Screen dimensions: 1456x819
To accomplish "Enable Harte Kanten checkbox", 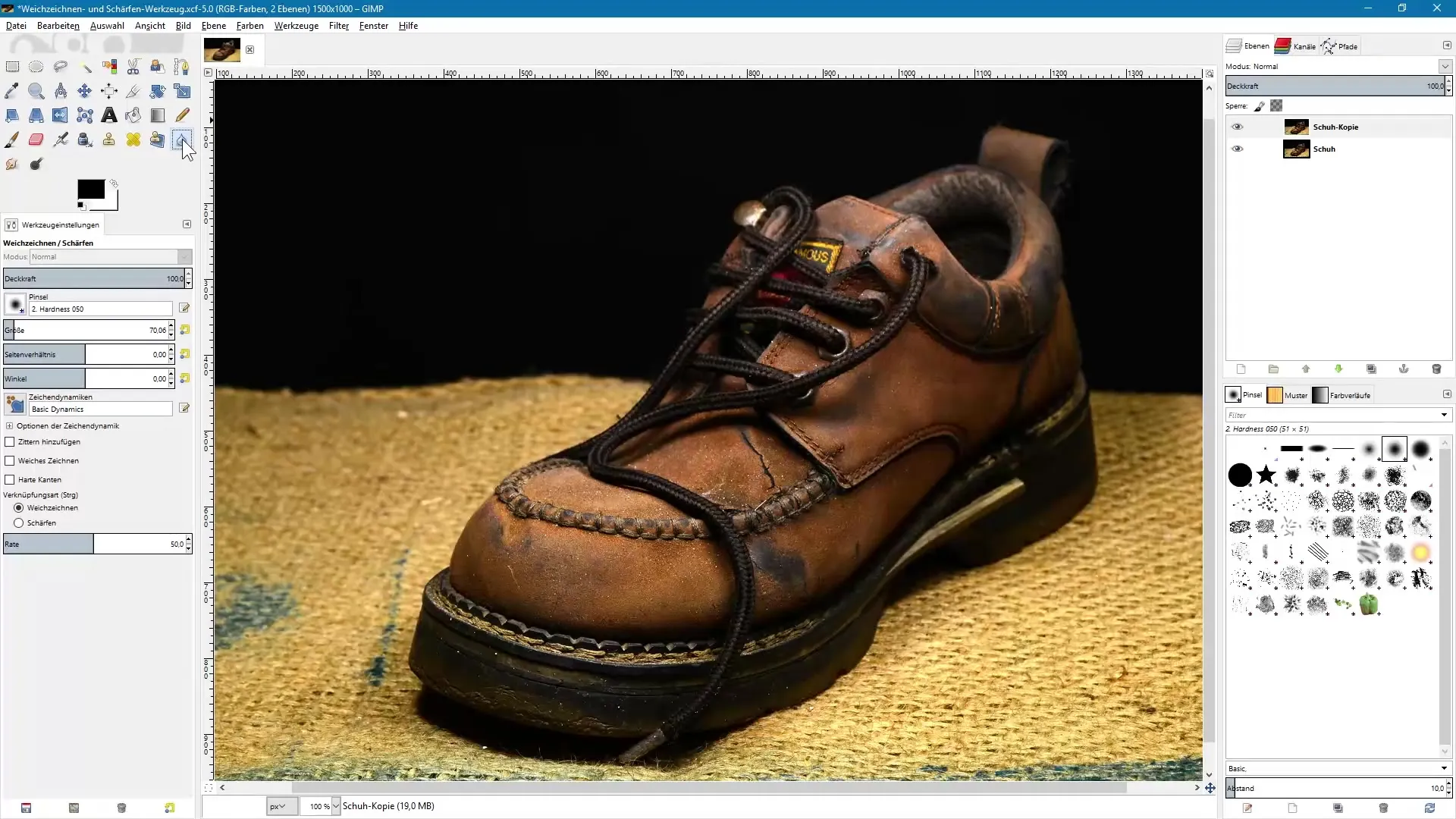I will 10,480.
